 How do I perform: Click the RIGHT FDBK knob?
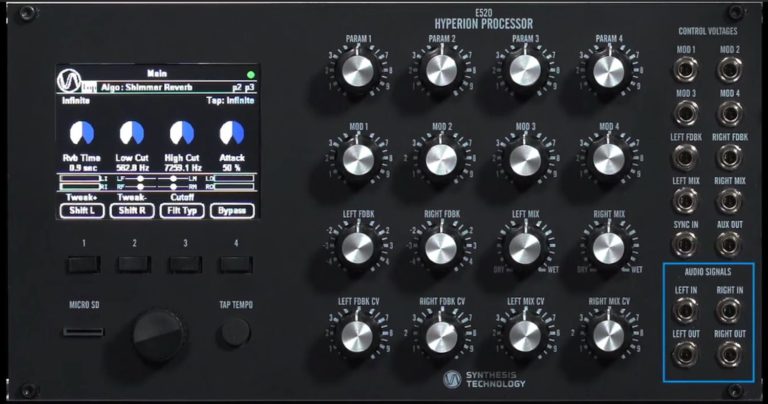point(442,248)
